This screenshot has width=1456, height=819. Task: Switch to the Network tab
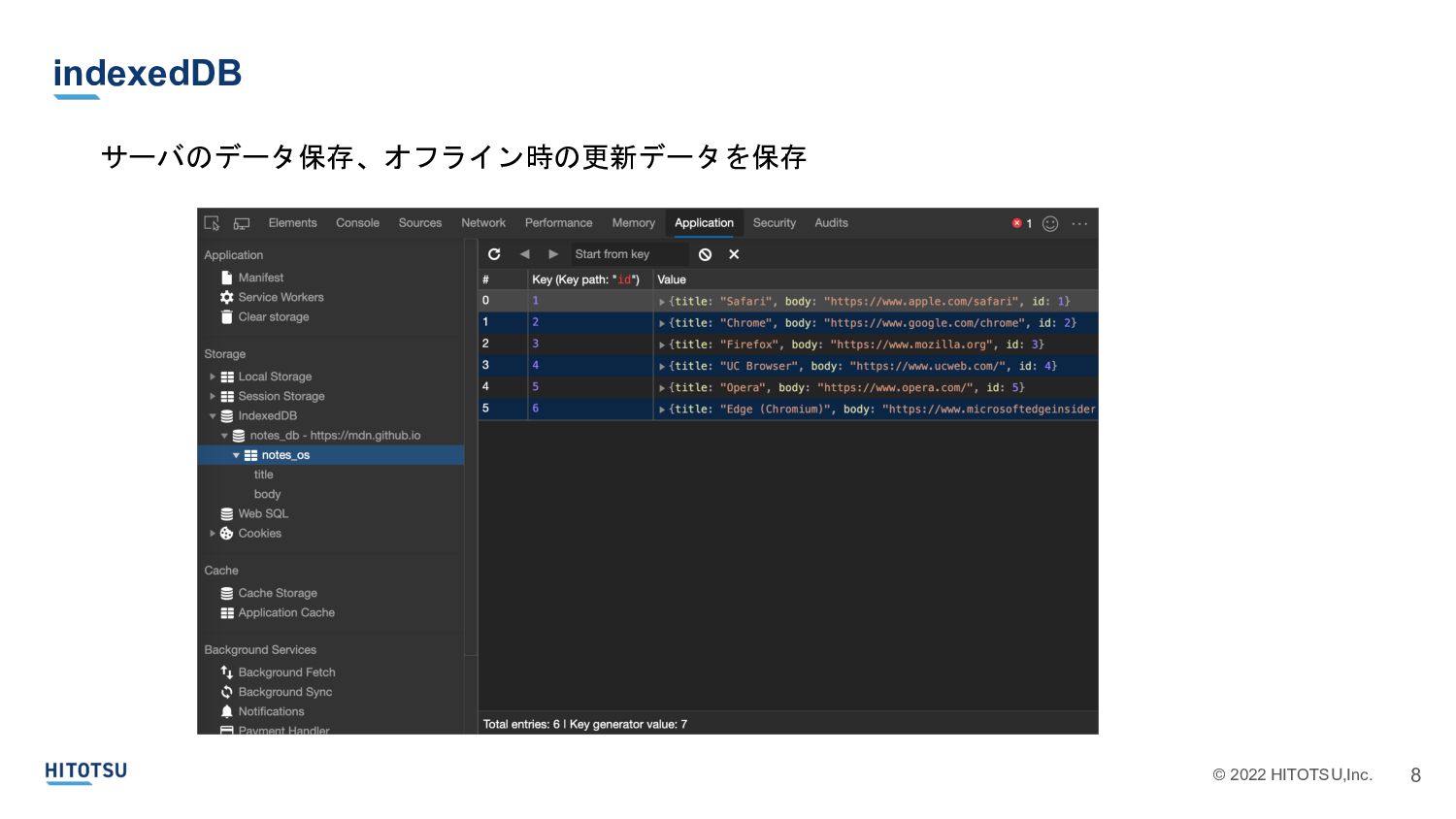[x=483, y=223]
